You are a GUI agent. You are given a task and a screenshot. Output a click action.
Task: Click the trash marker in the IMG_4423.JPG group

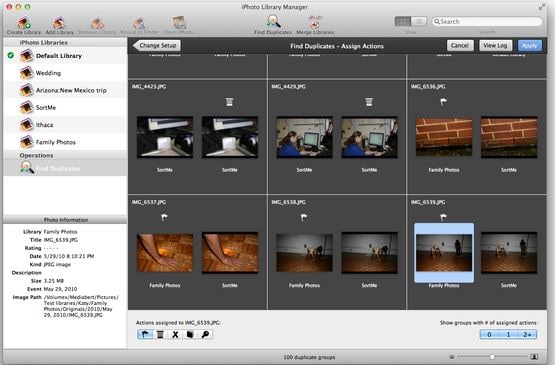click(x=229, y=102)
